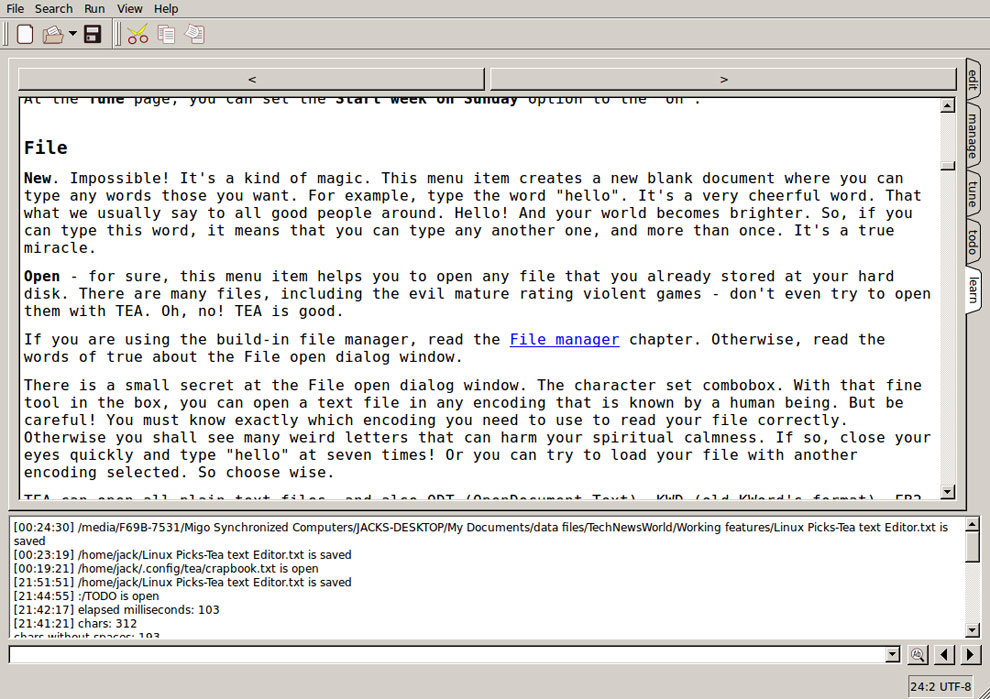Click the manual's vertical scrollbar thumb
Viewport: 990px width, 699px height.
pos(947,166)
